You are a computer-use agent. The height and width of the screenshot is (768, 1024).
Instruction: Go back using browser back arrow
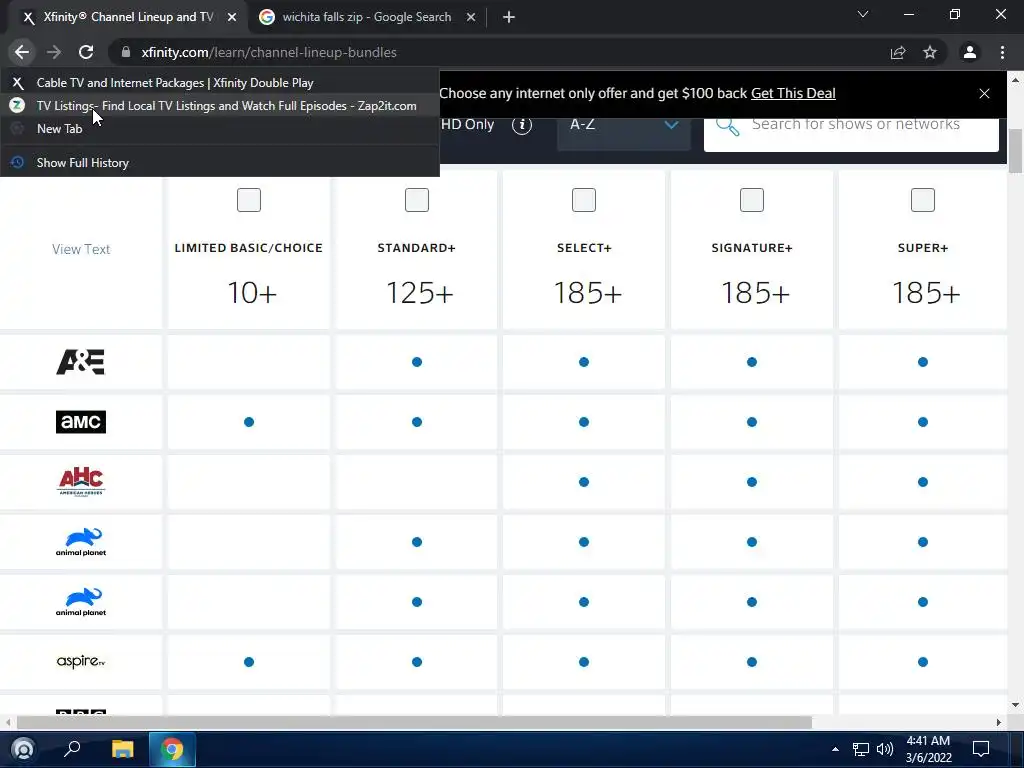tap(22, 52)
